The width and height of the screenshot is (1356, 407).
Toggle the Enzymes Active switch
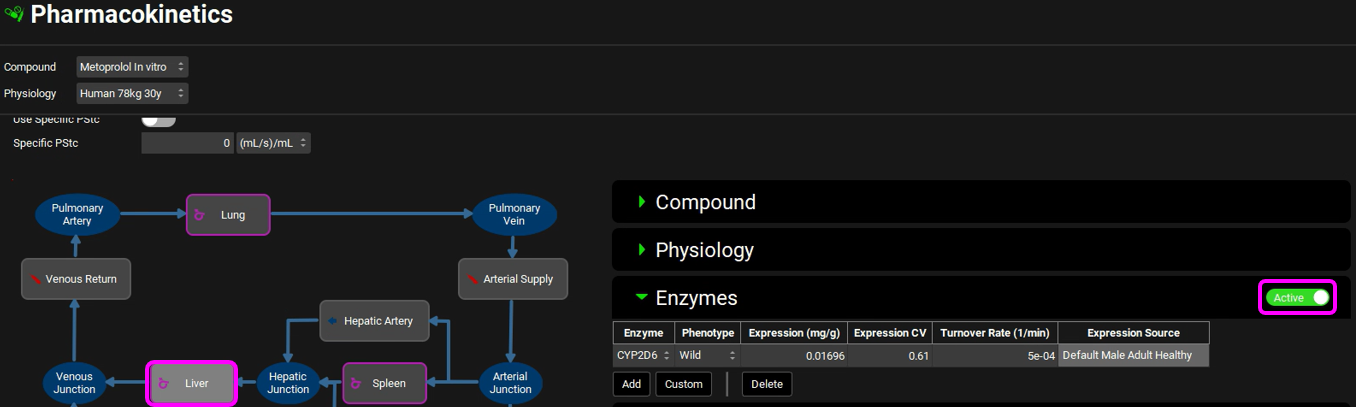pyautogui.click(x=1299, y=298)
